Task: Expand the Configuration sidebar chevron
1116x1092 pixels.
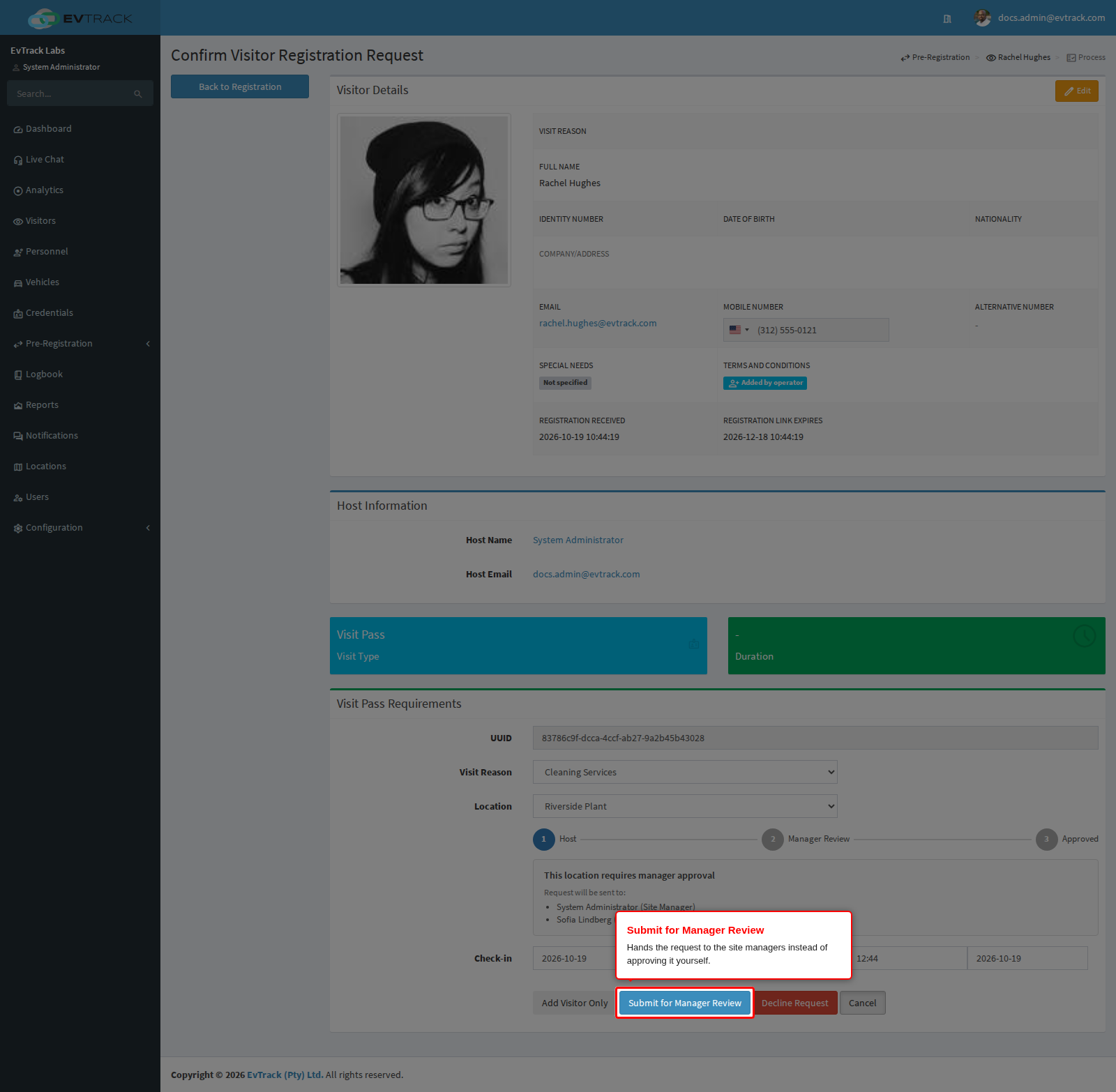Action: point(148,528)
